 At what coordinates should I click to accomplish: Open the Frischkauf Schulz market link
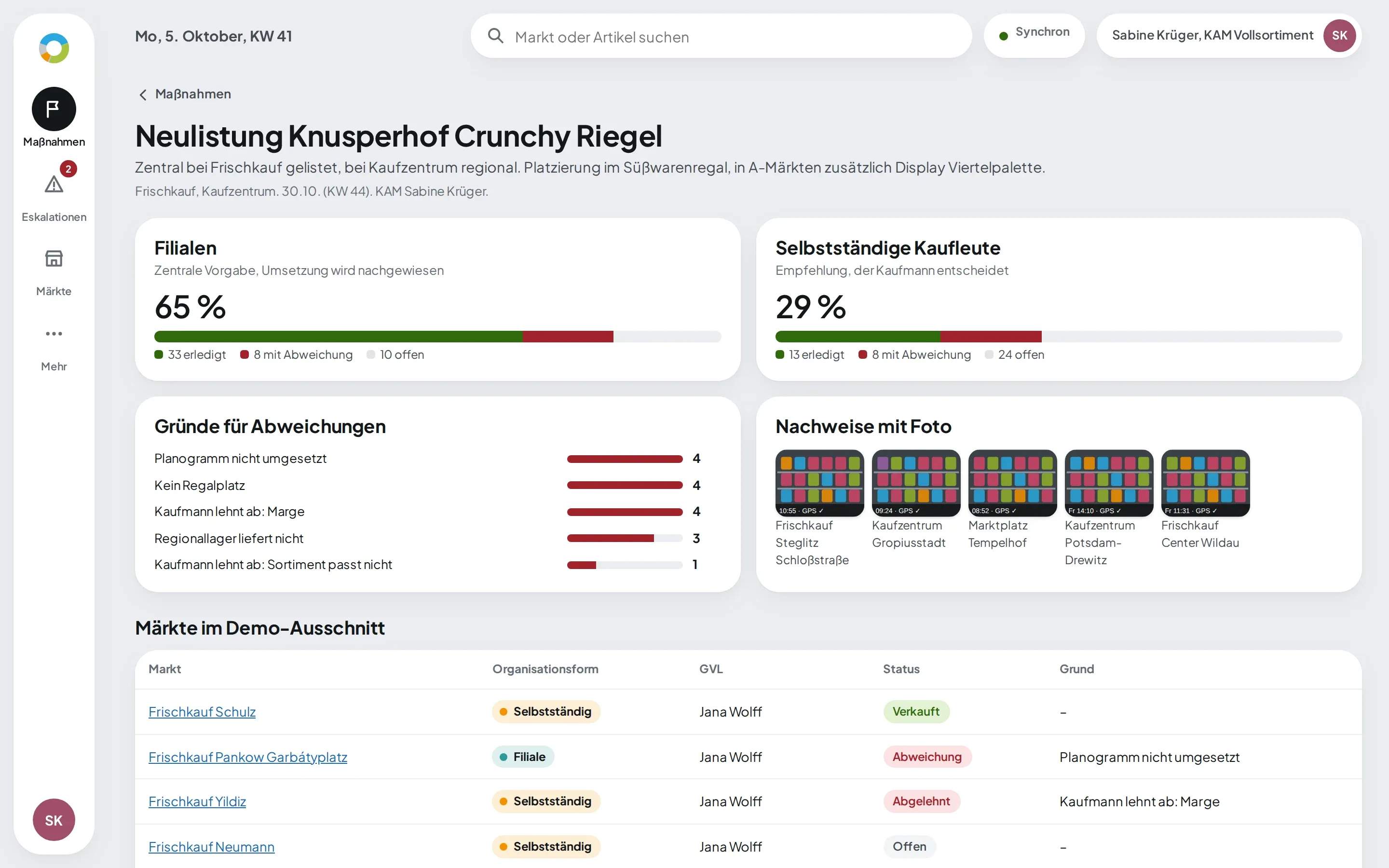(202, 712)
